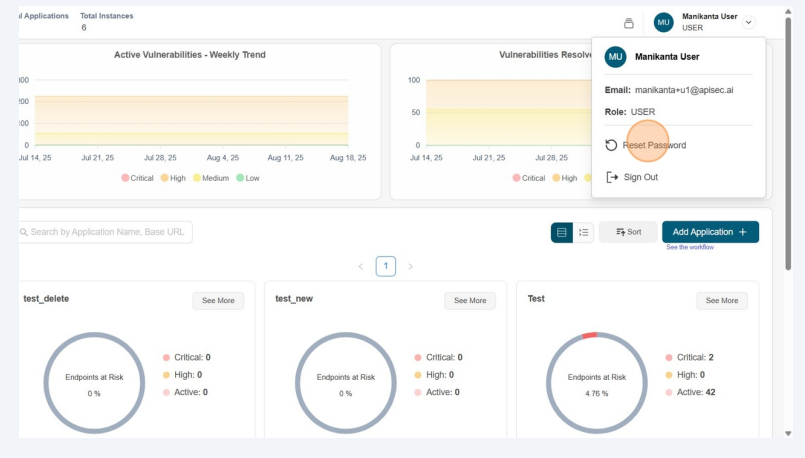Click the Reset Password circular arrow icon

611,145
